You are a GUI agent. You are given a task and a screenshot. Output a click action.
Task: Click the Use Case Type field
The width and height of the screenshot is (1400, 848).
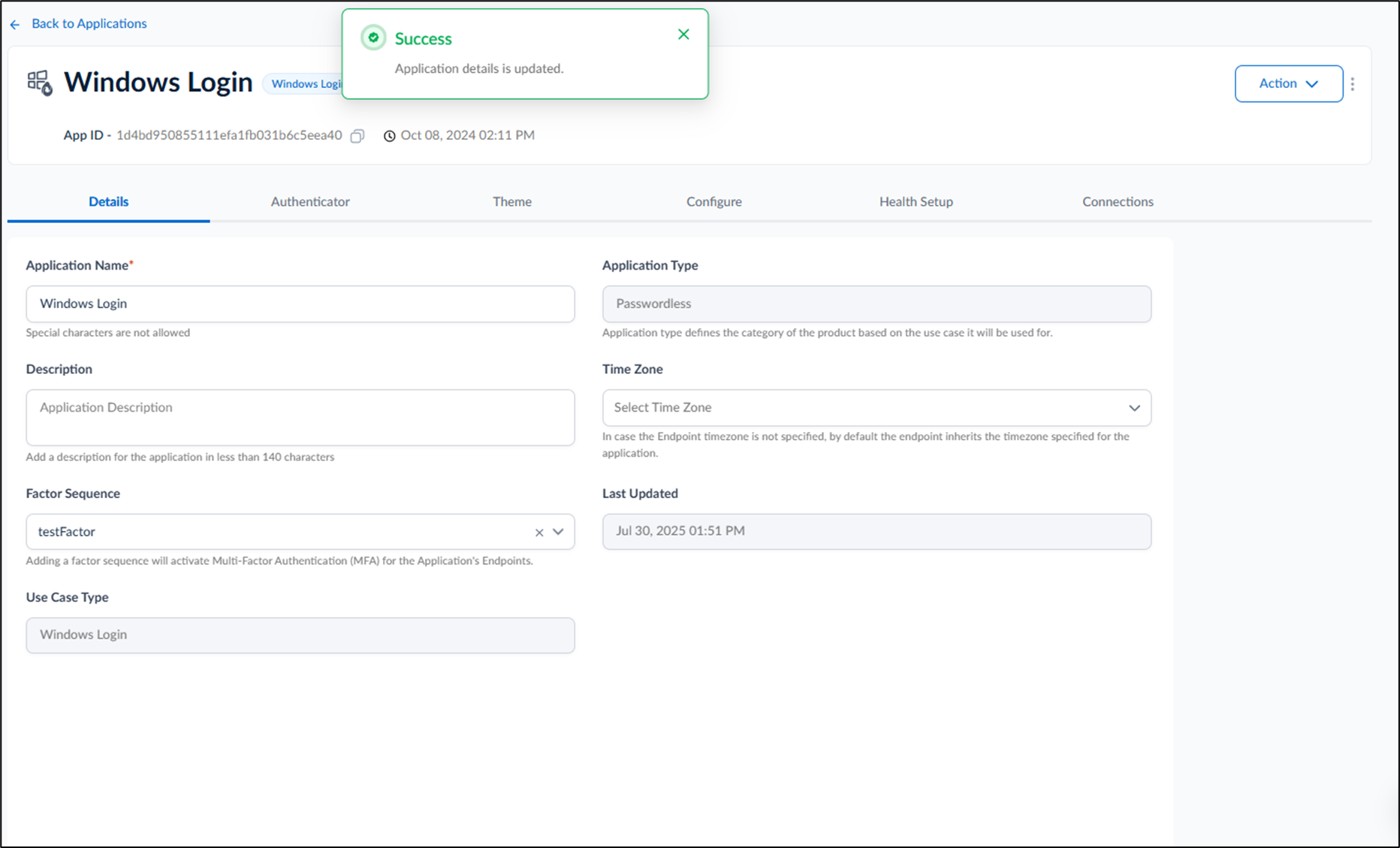300,635
